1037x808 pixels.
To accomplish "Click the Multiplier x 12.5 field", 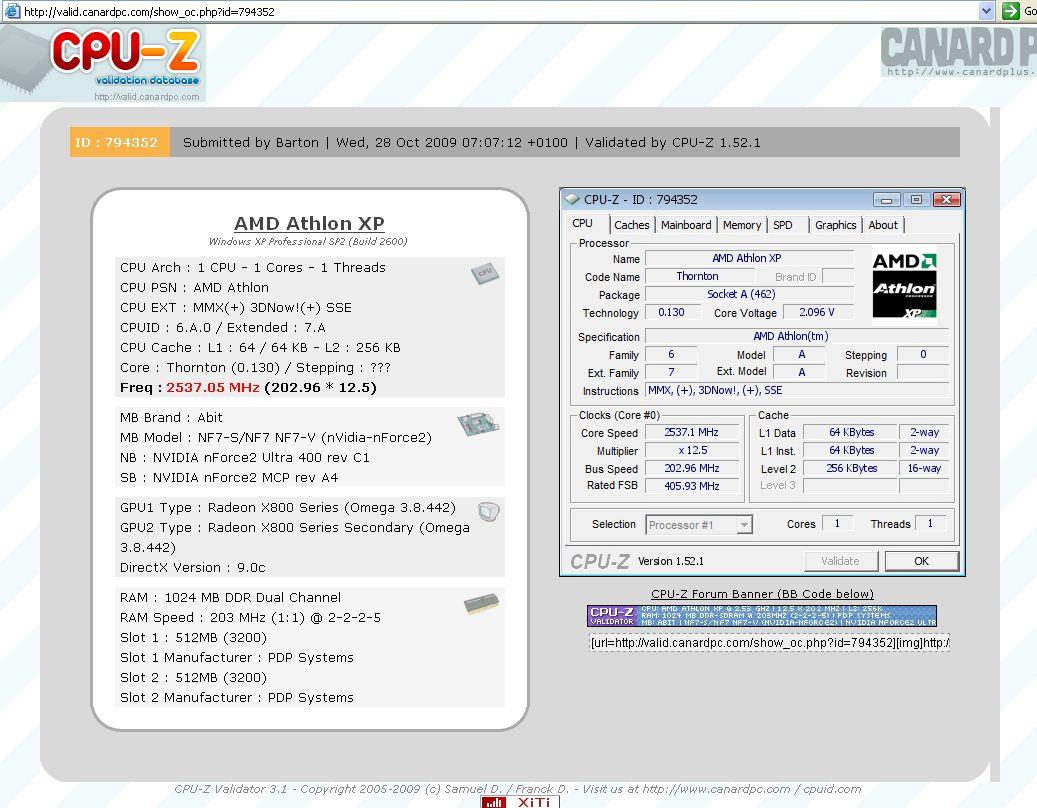I will (692, 450).
